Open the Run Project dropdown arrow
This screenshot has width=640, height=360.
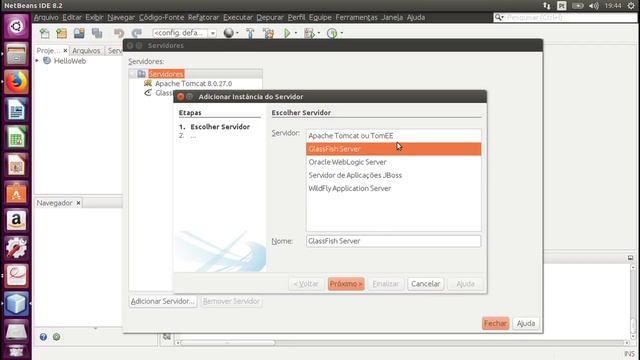296,33
